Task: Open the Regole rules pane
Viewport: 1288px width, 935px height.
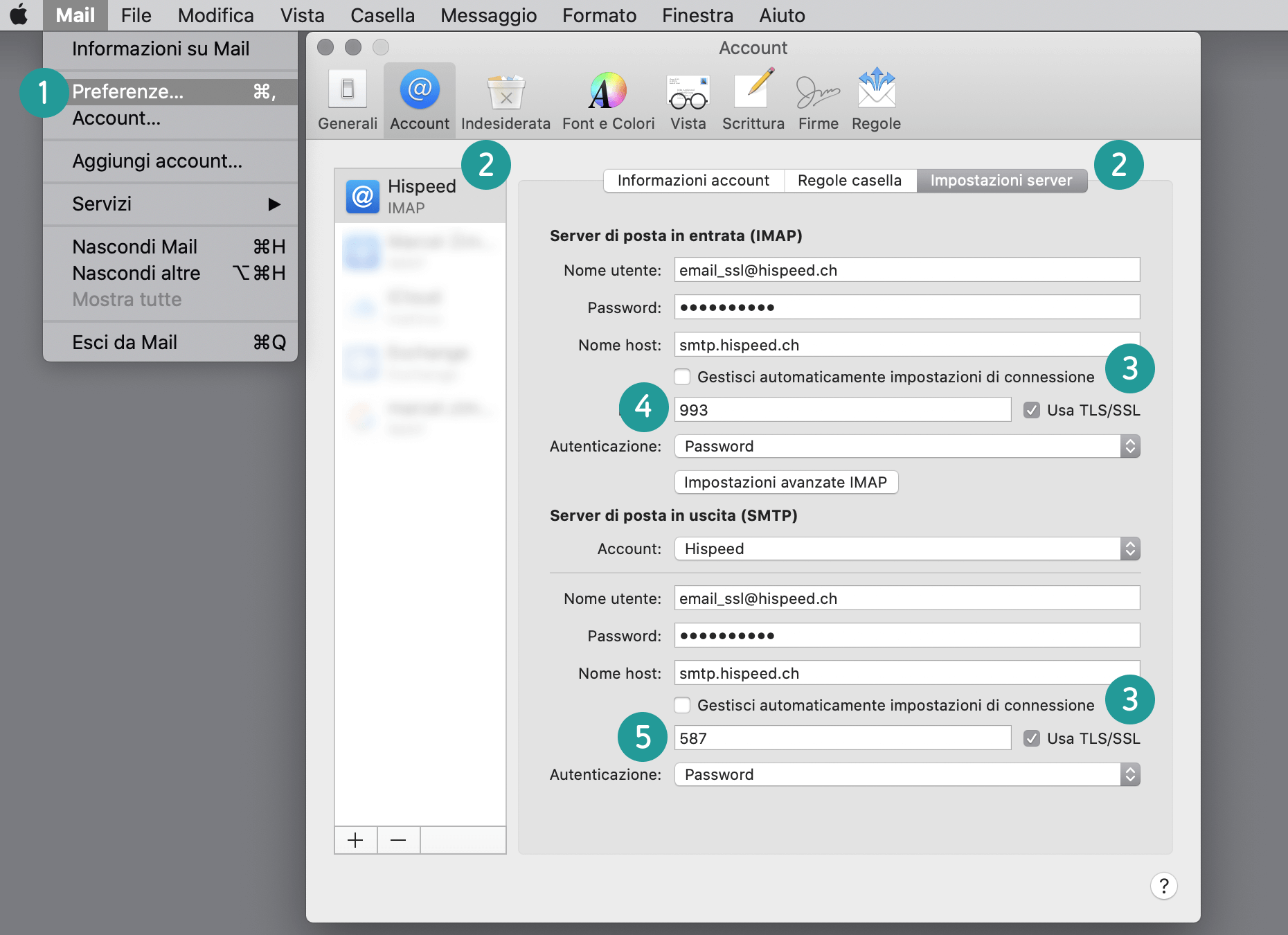Action: click(876, 100)
